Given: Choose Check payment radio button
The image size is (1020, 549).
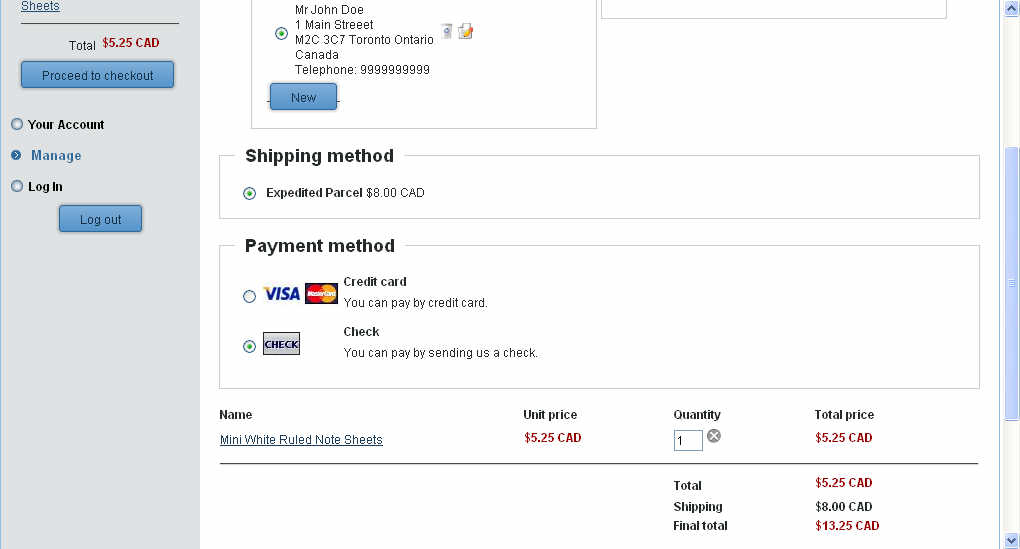Looking at the screenshot, I should point(249,346).
